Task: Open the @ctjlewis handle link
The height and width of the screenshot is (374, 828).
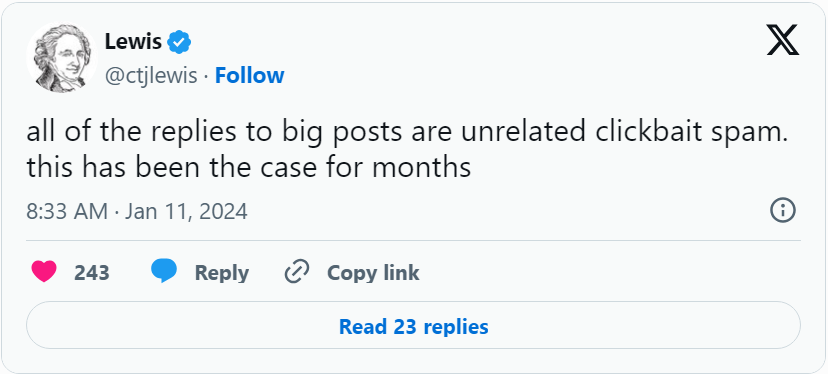Action: [151, 76]
